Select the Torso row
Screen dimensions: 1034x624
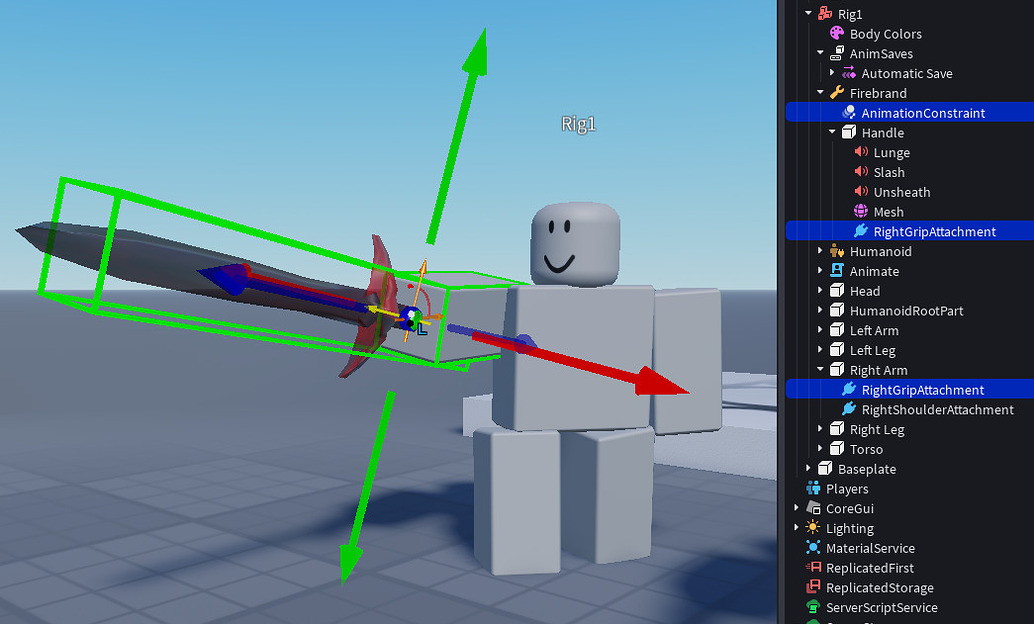click(910, 449)
